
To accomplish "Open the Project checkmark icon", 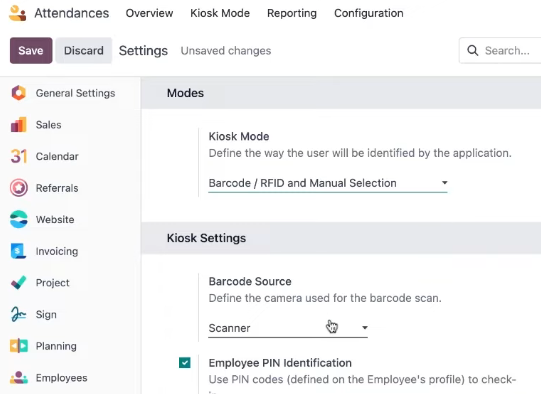I will pos(19,283).
